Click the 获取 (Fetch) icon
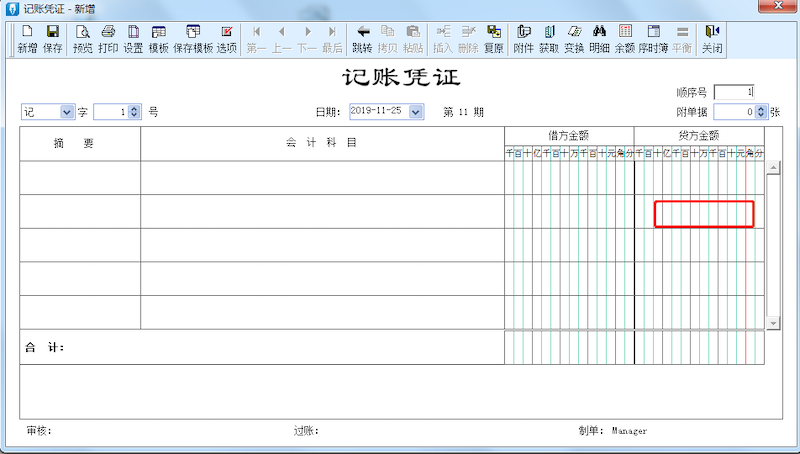The width and height of the screenshot is (800, 454). click(549, 39)
